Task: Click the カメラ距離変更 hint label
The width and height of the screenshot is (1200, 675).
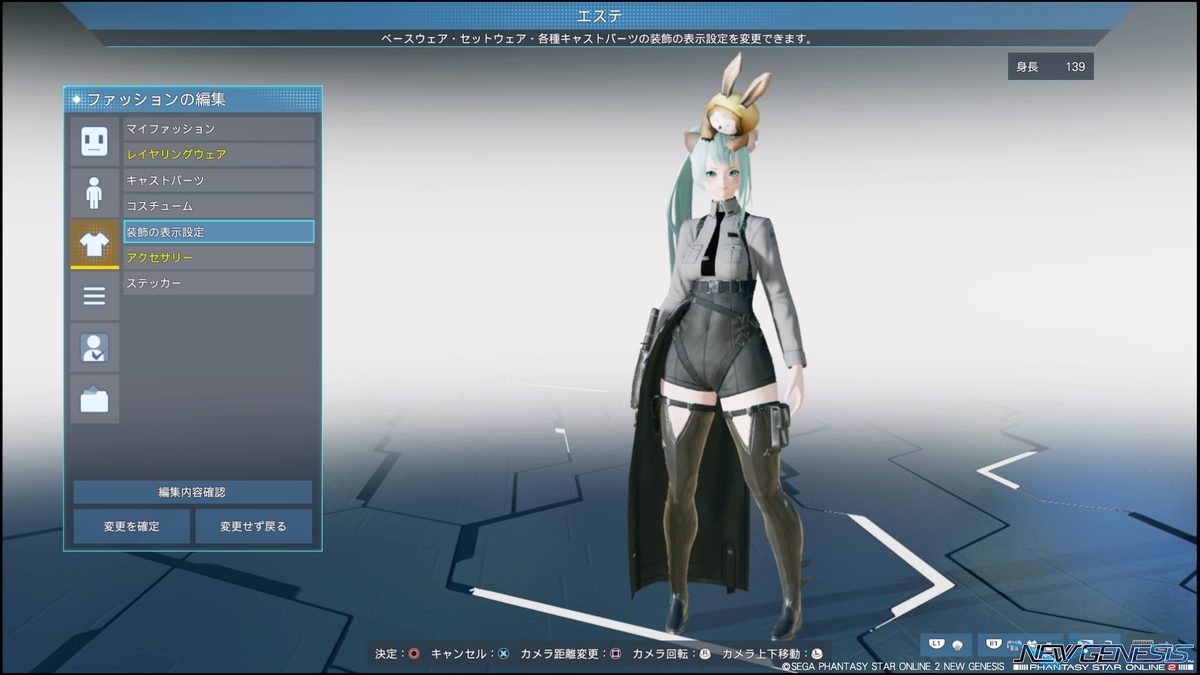Action: (559, 654)
